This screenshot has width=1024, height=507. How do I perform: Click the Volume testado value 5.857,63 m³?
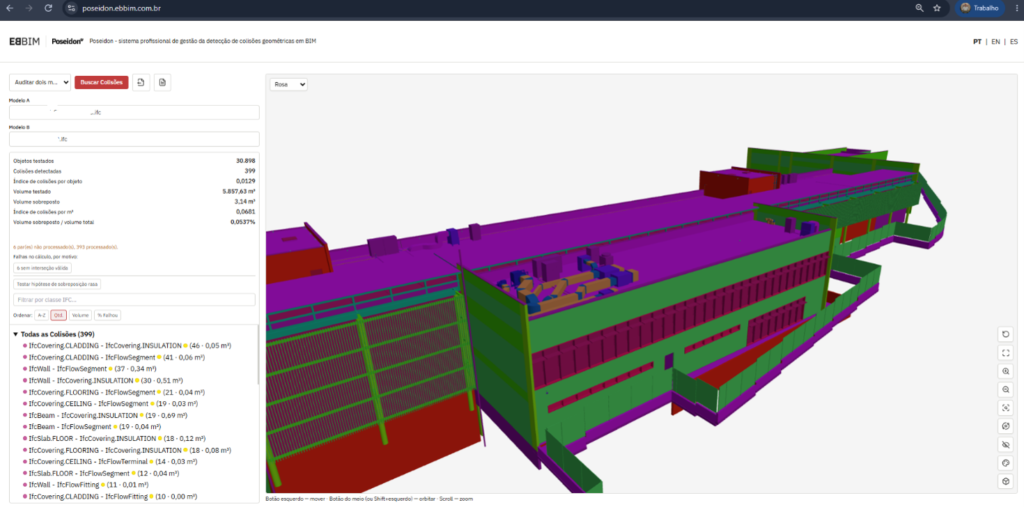point(239,191)
